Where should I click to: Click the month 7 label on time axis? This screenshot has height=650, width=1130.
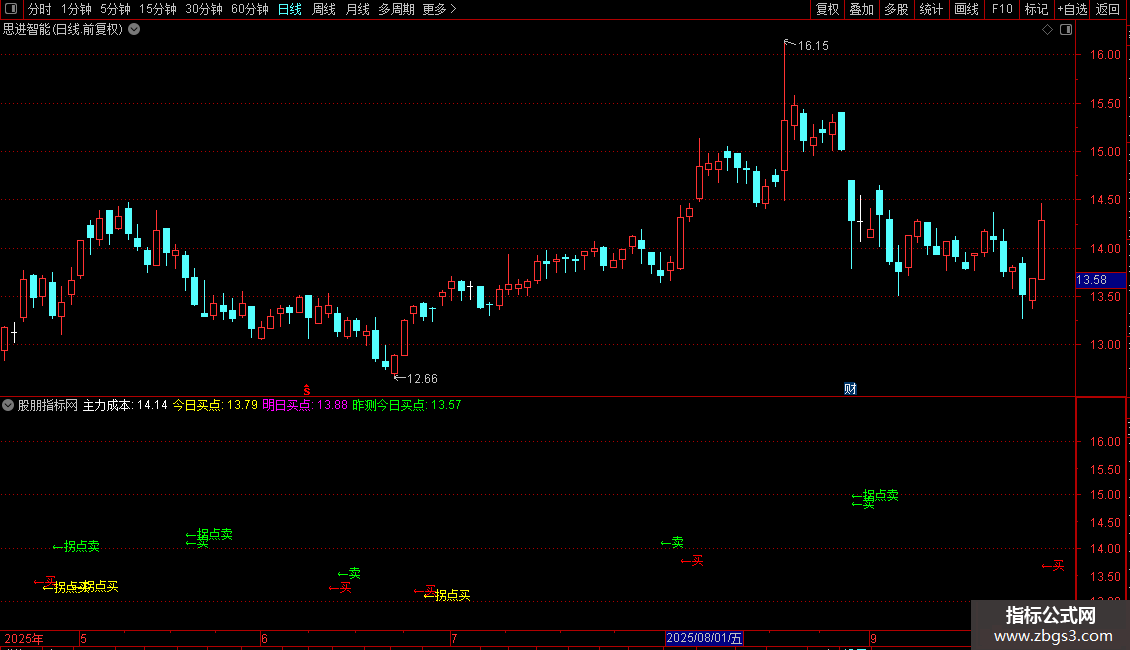click(x=454, y=638)
